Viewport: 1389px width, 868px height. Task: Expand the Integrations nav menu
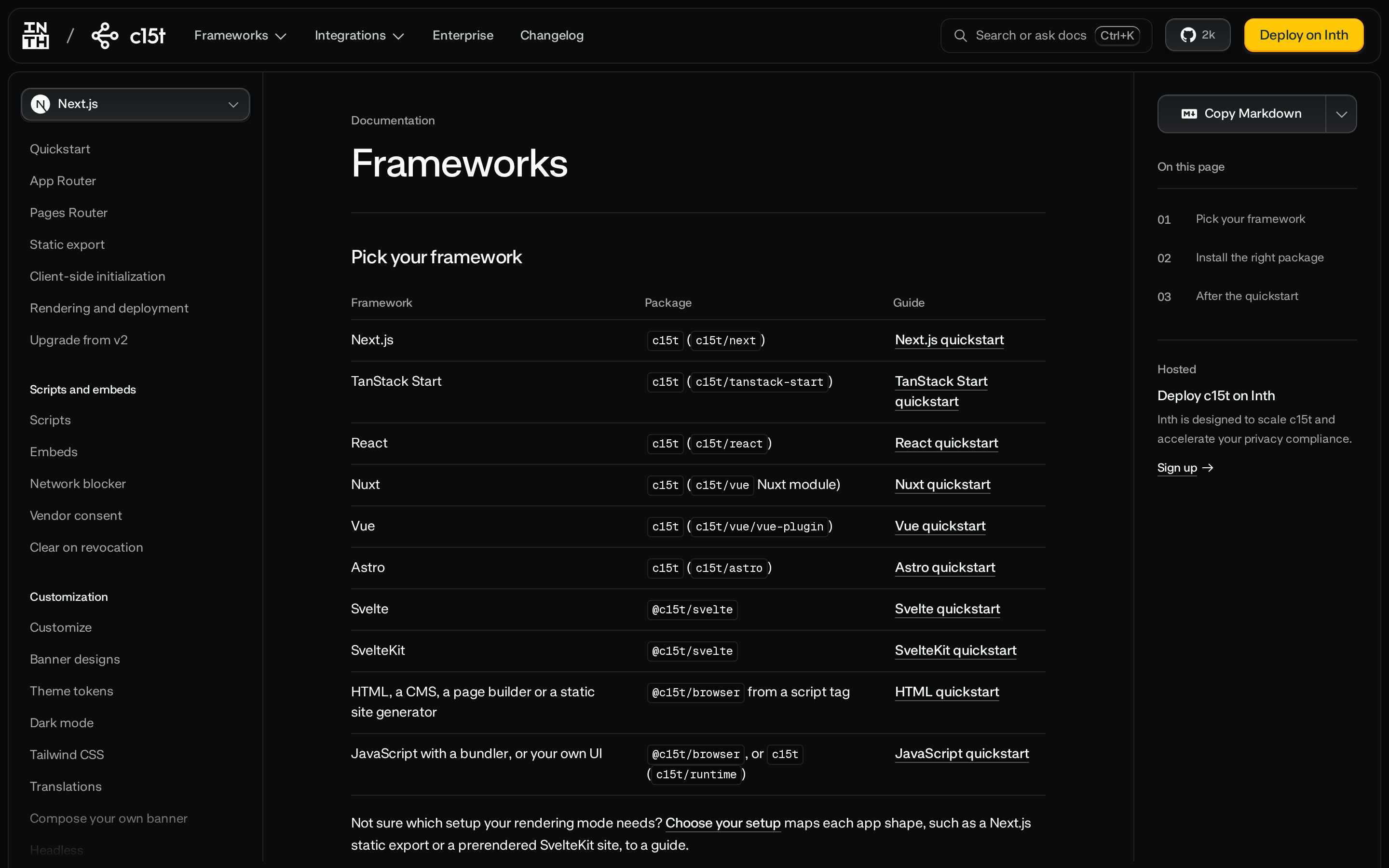[x=359, y=36]
